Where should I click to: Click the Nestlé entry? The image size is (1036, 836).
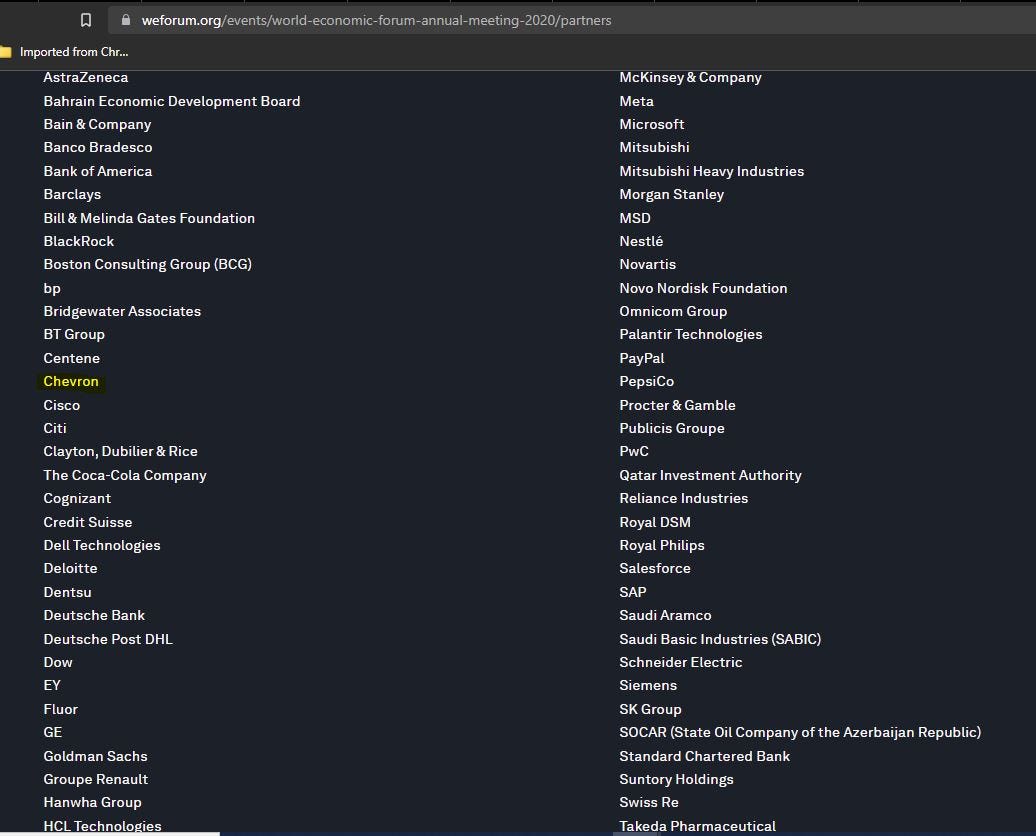click(x=641, y=241)
